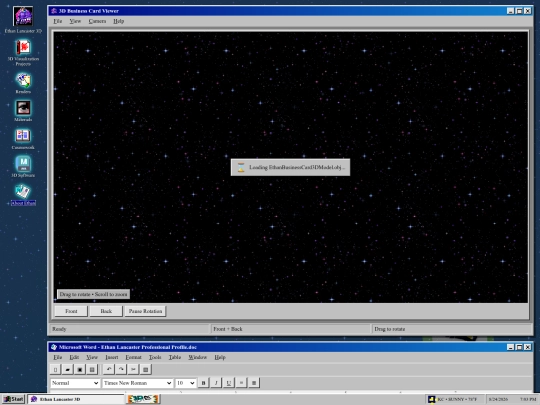Open the File menu in Microsoft Word
This screenshot has width=540, height=405.
(x=58, y=357)
